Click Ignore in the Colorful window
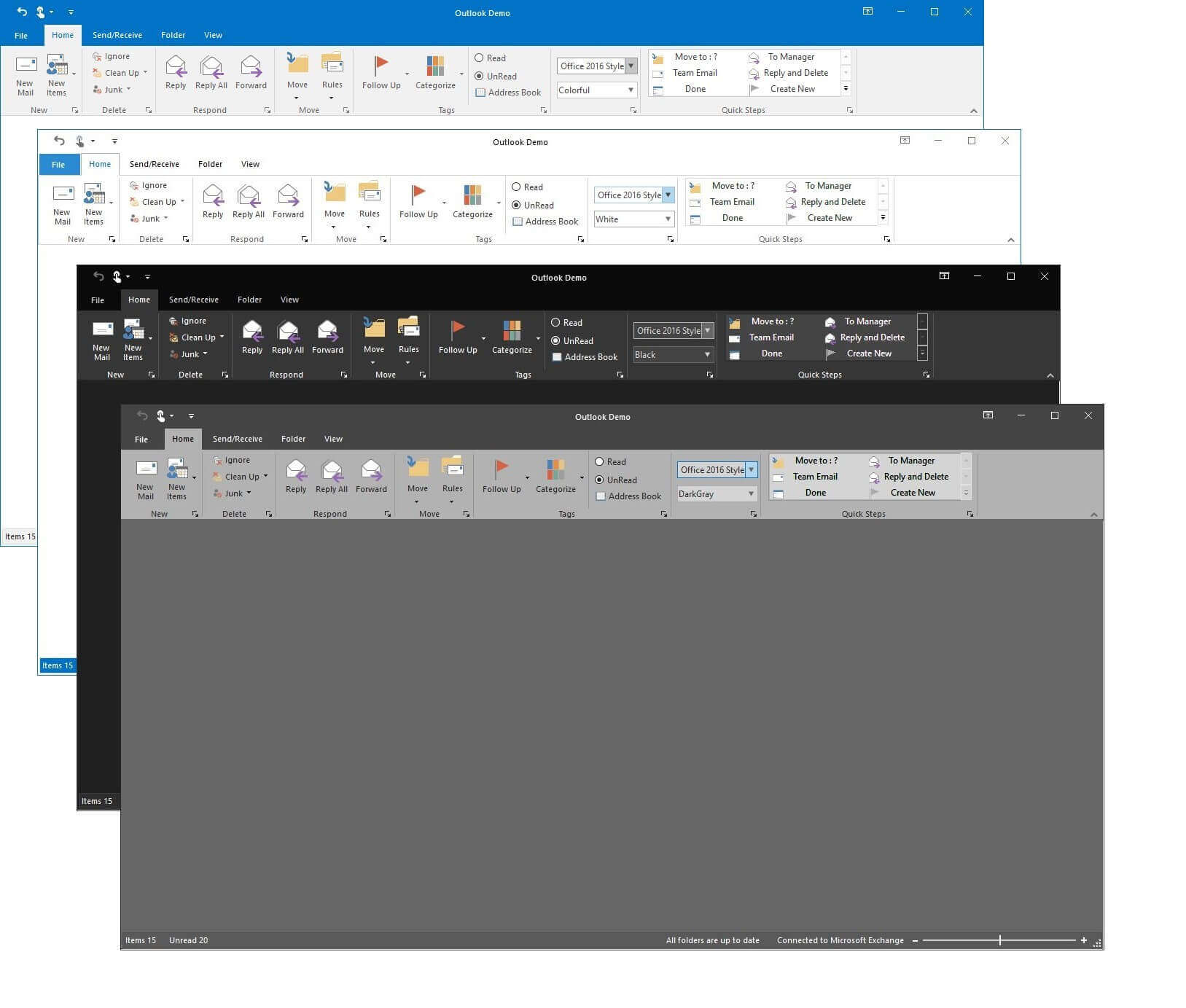1186x1008 pixels. tap(111, 57)
